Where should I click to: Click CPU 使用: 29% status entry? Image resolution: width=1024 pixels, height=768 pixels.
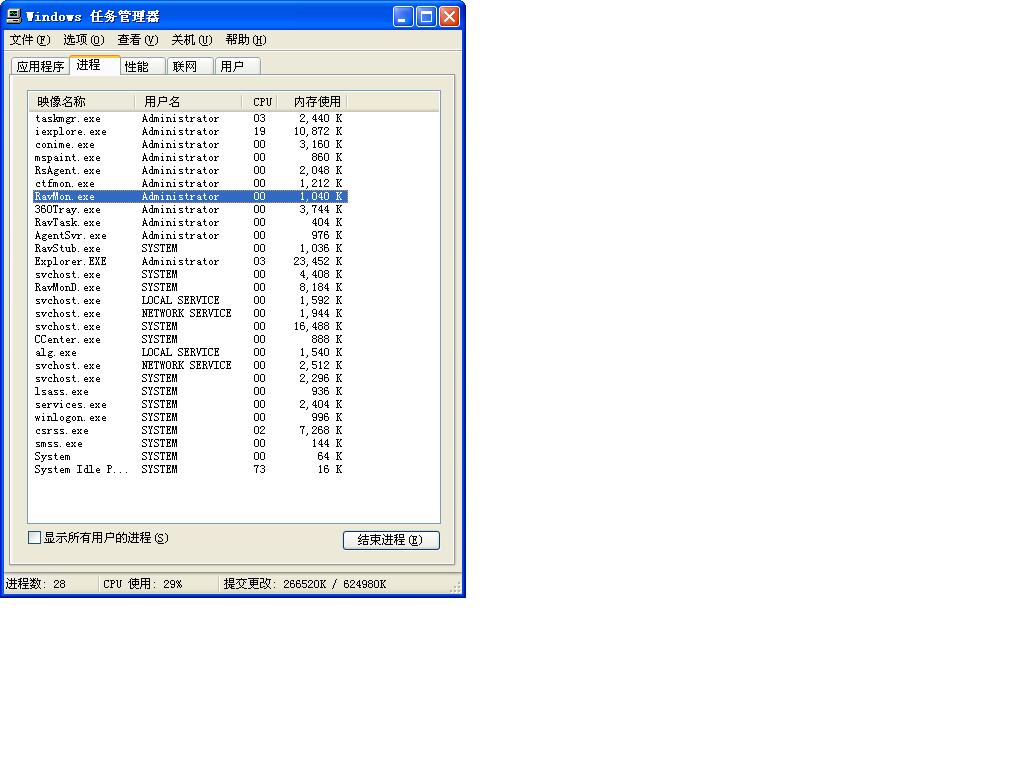142,584
